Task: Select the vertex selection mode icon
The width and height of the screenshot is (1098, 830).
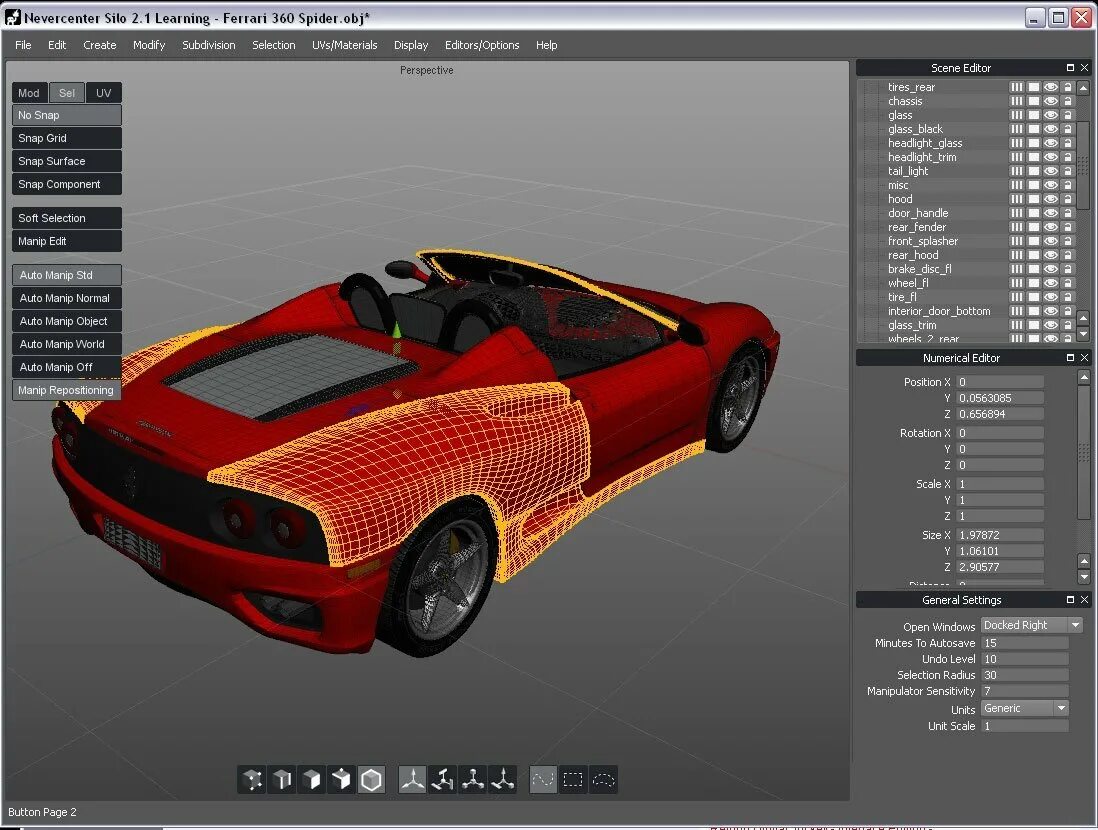Action: pos(252,780)
